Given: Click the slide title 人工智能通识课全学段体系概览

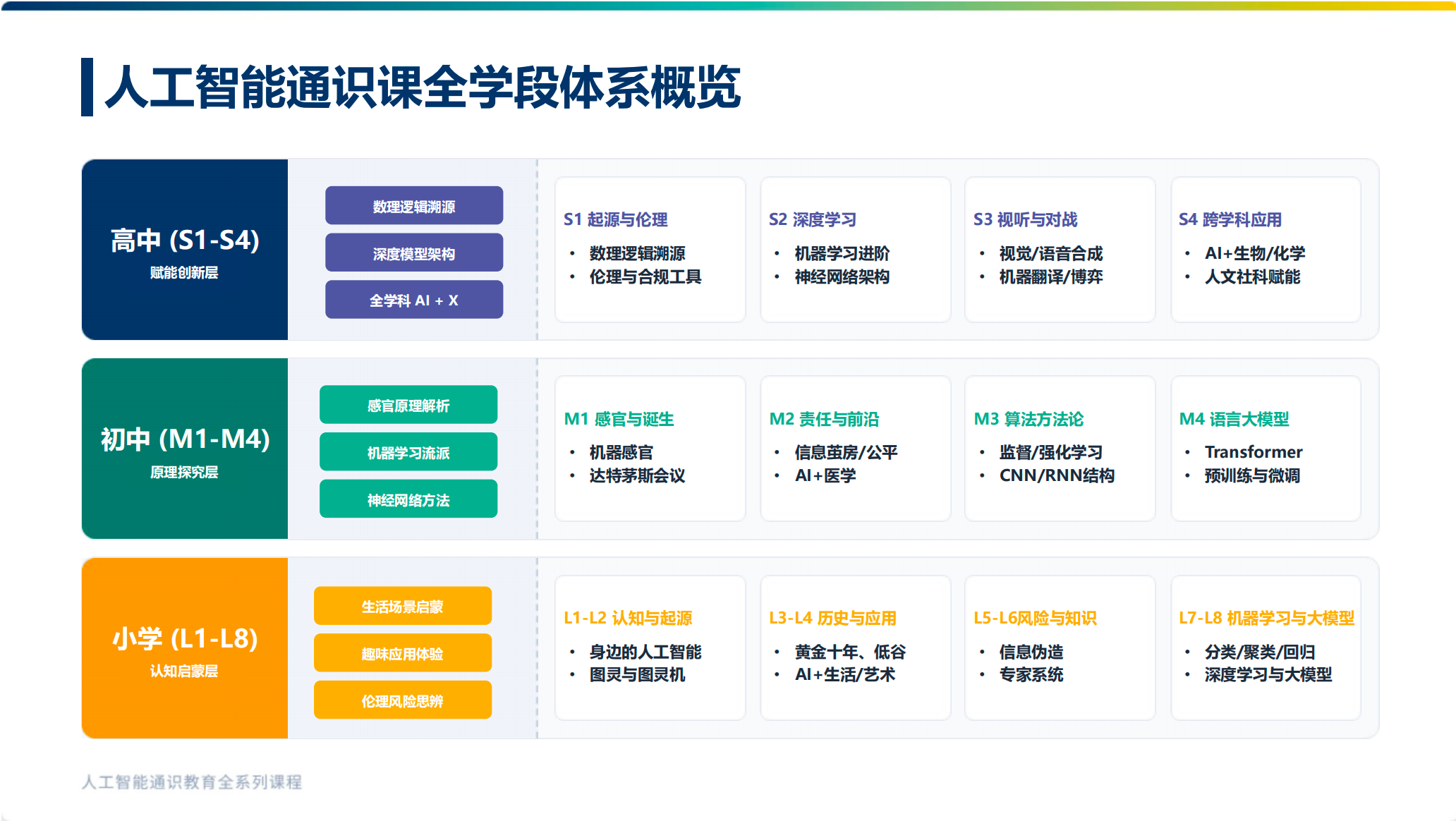Looking at the screenshot, I should coord(423,87).
